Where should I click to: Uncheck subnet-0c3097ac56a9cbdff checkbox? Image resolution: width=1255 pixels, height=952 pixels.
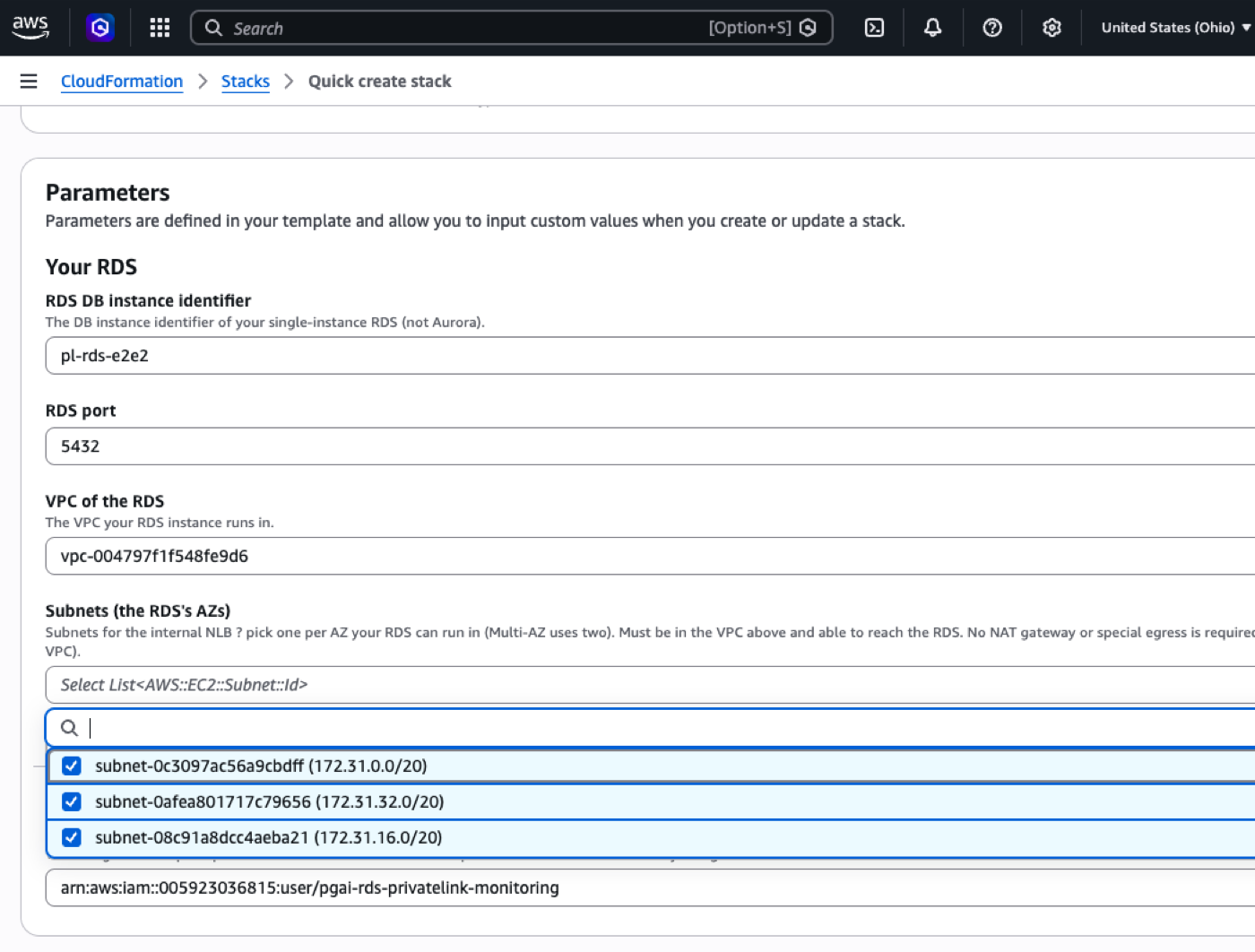(72, 766)
